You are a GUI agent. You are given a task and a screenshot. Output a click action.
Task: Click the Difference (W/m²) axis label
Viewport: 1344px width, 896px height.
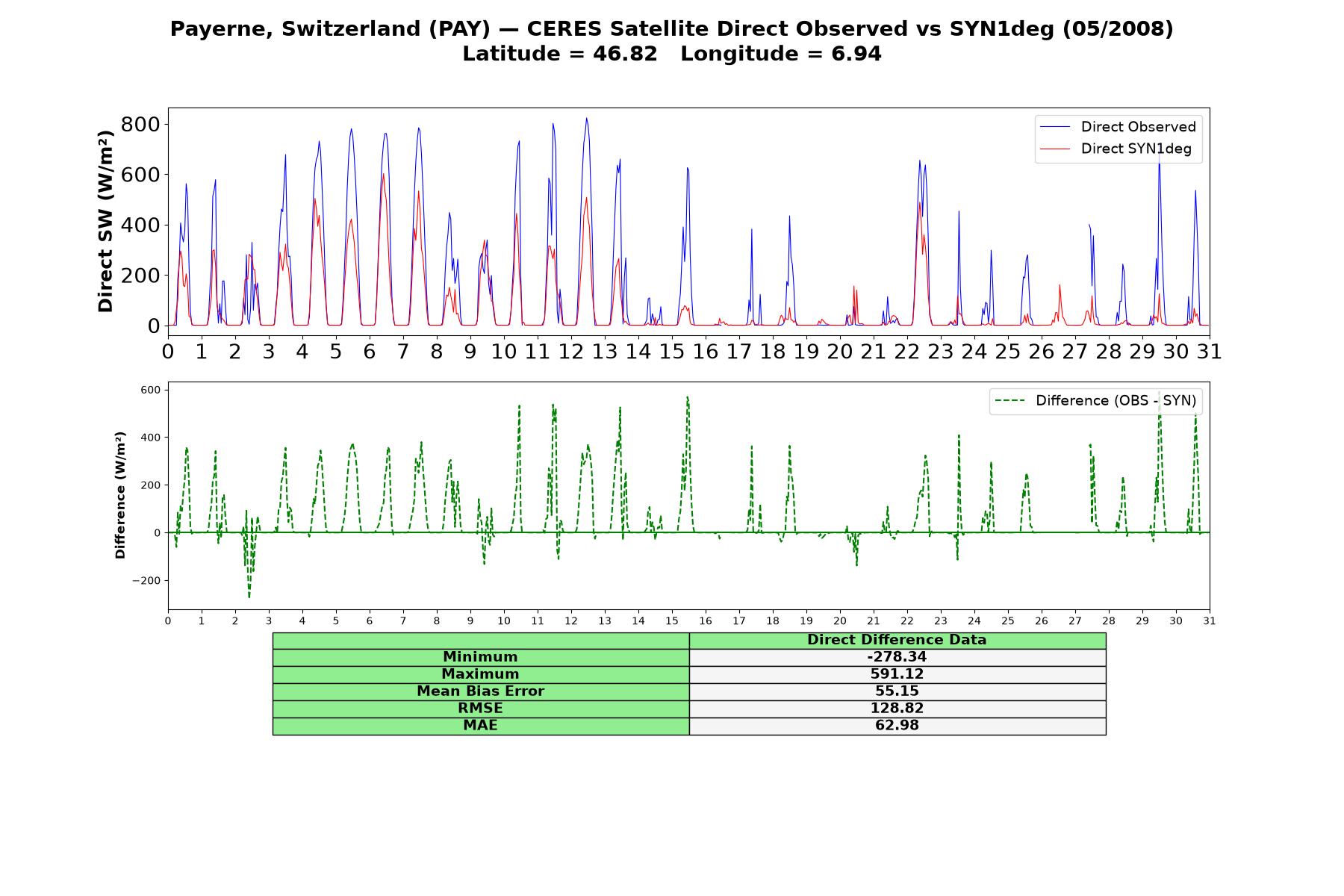(120, 495)
